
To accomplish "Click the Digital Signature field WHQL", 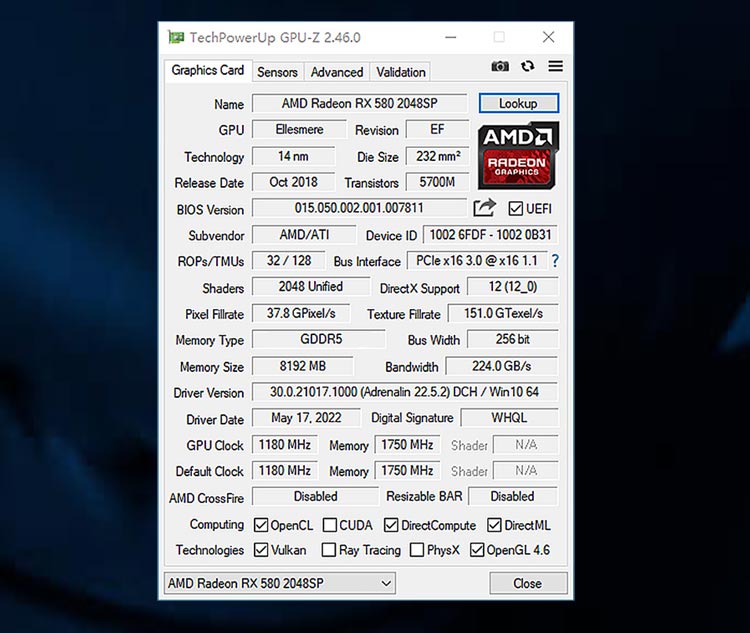I will [509, 418].
